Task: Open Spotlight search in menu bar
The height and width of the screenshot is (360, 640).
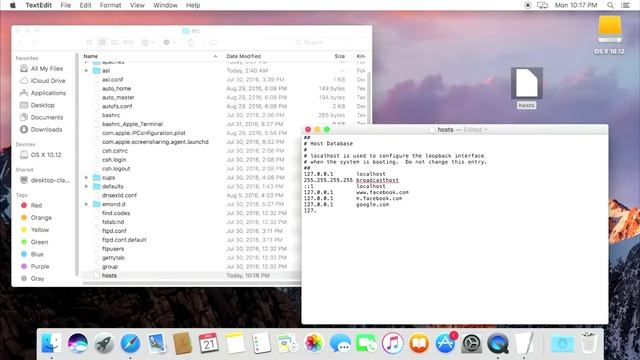Action: [x=610, y=5]
